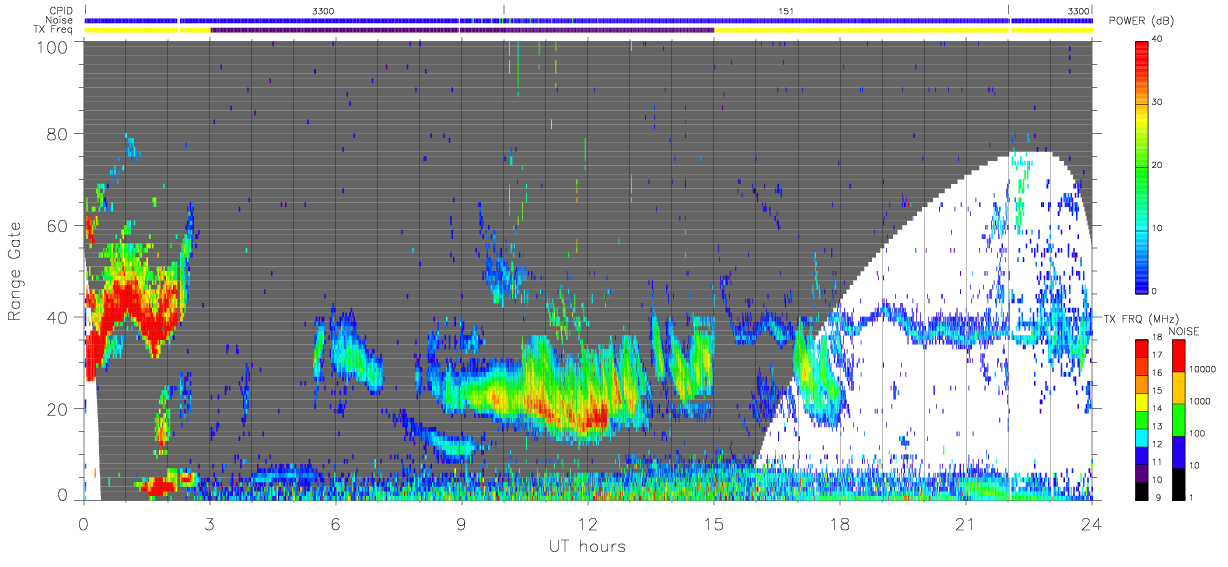Viewport: 1228px width, 567px height.
Task: Click the 10000 label on NOISE legend
Action: tap(1203, 370)
